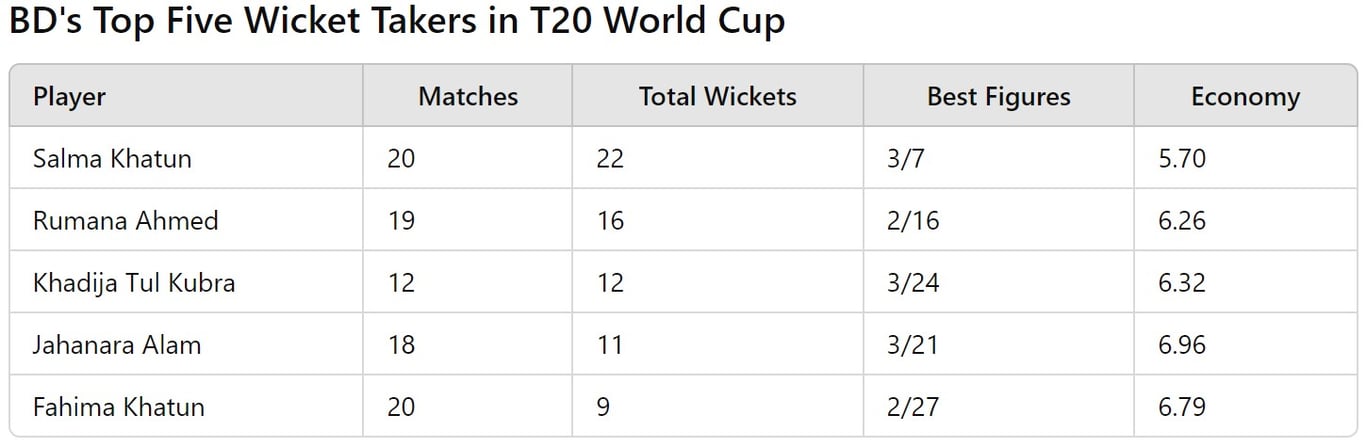Select the Khadija Tul Kubra cell

134,283
